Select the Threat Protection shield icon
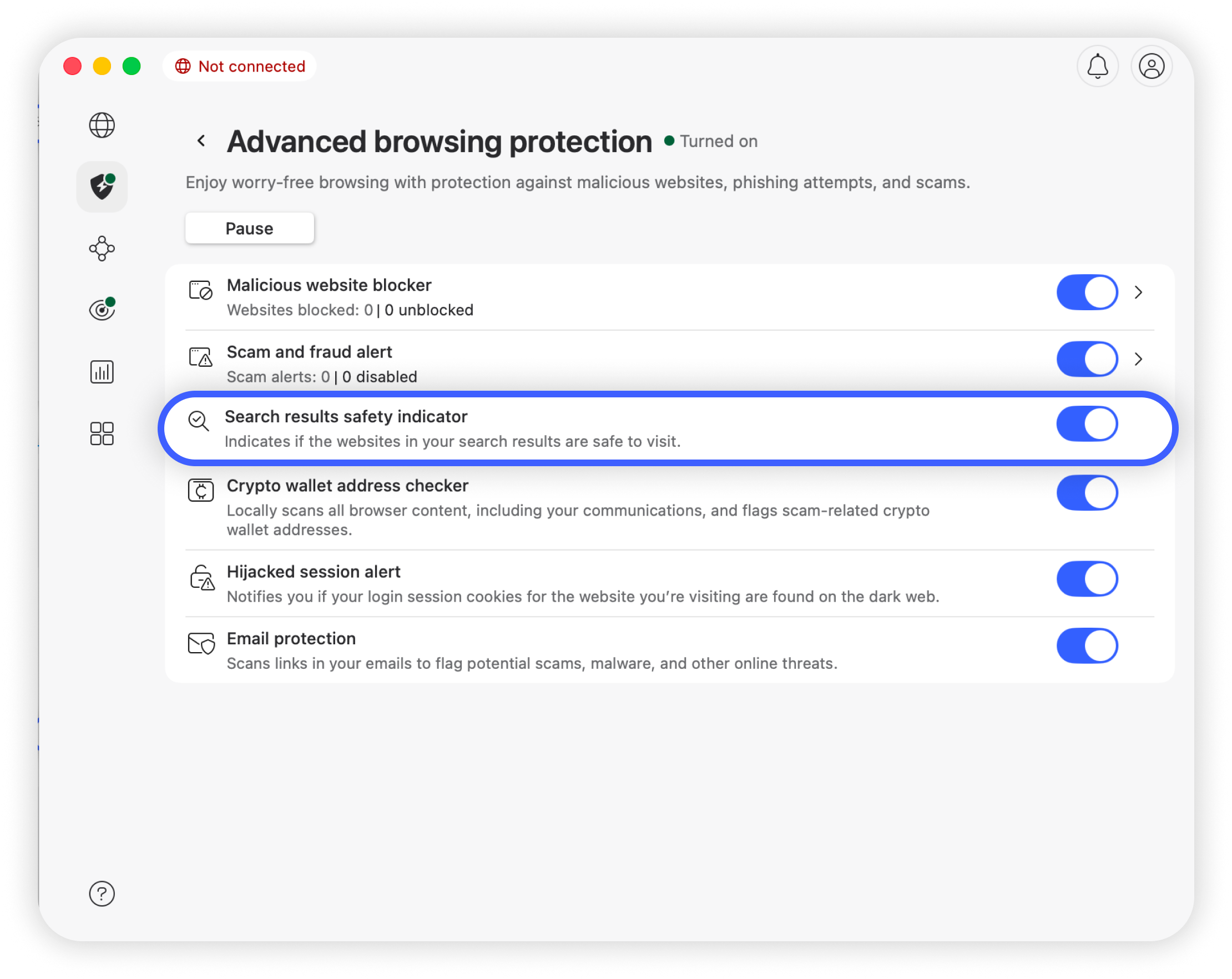This screenshot has height=979, width=1232. pos(102,187)
